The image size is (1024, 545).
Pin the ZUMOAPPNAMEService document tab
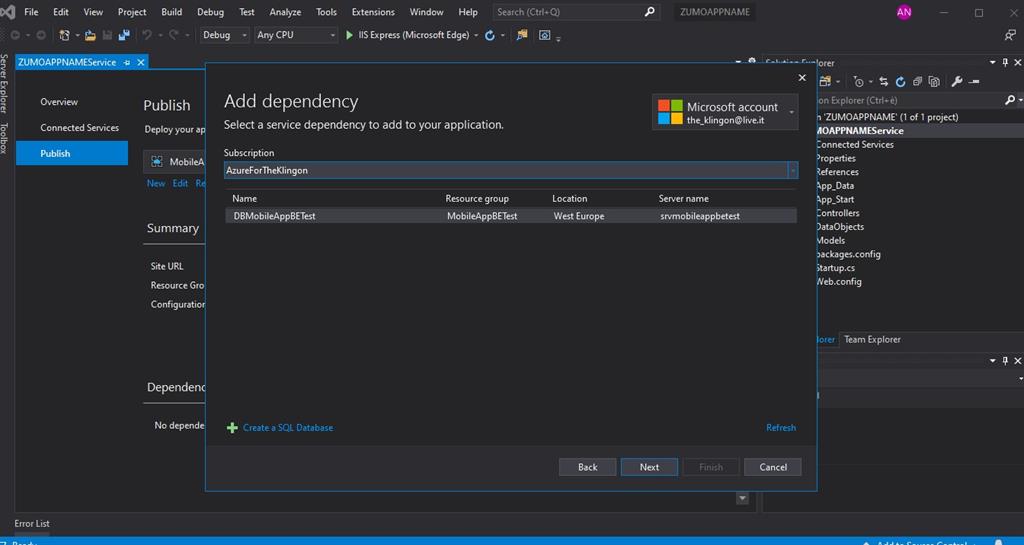127,62
